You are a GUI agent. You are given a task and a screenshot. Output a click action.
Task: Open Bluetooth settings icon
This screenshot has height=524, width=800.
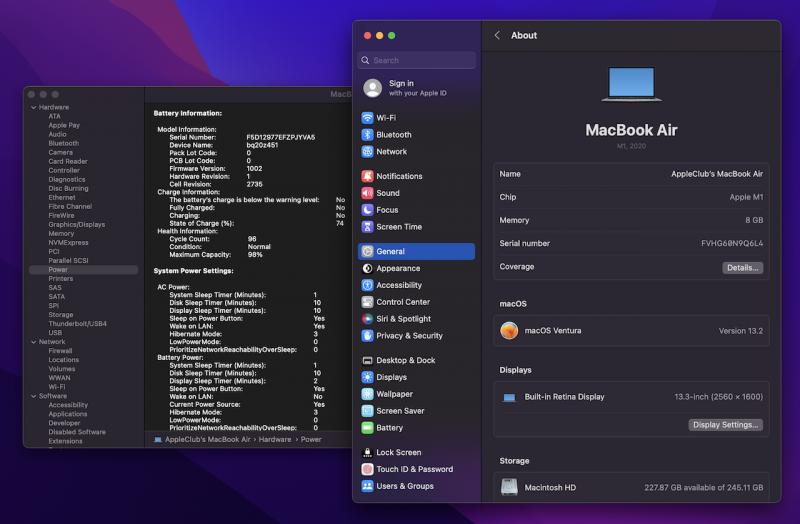tap(367, 135)
